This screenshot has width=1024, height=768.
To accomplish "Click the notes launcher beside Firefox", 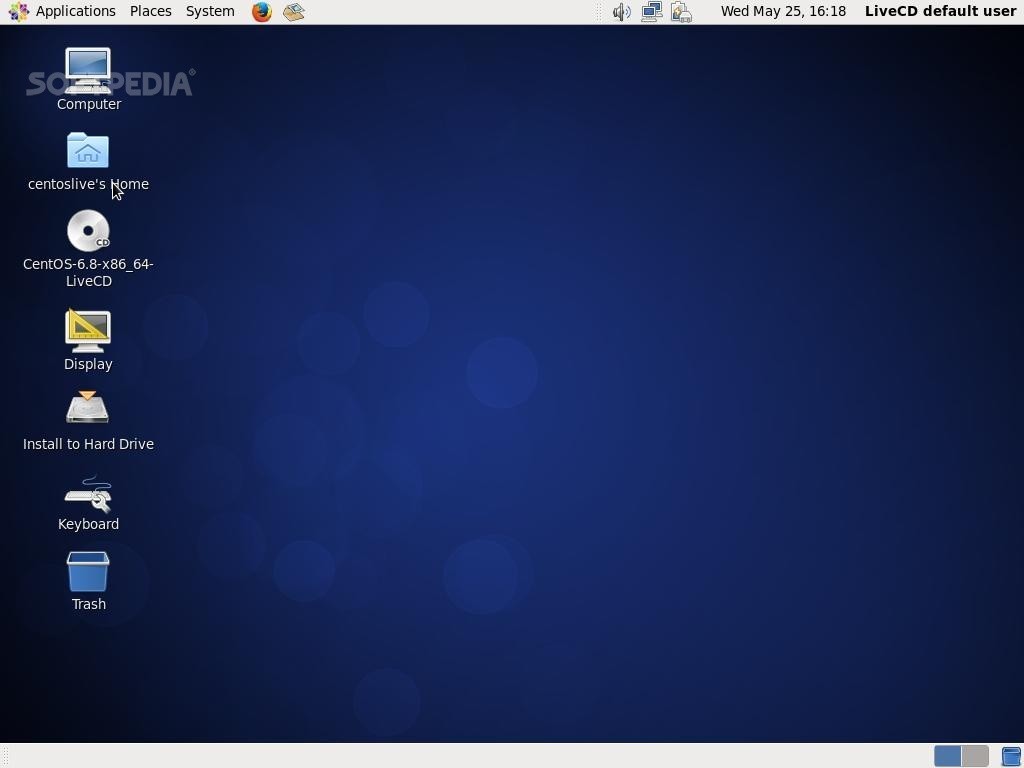I will pos(292,11).
